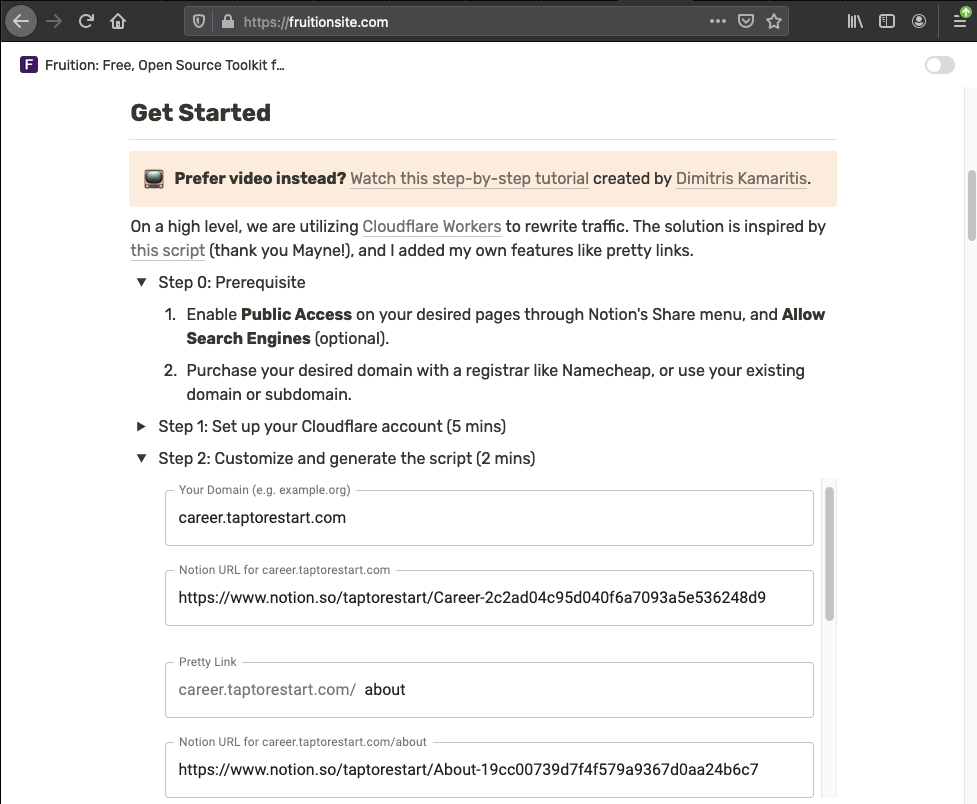
Task: Click the 'Pretty Link' field label
Action: (x=207, y=662)
